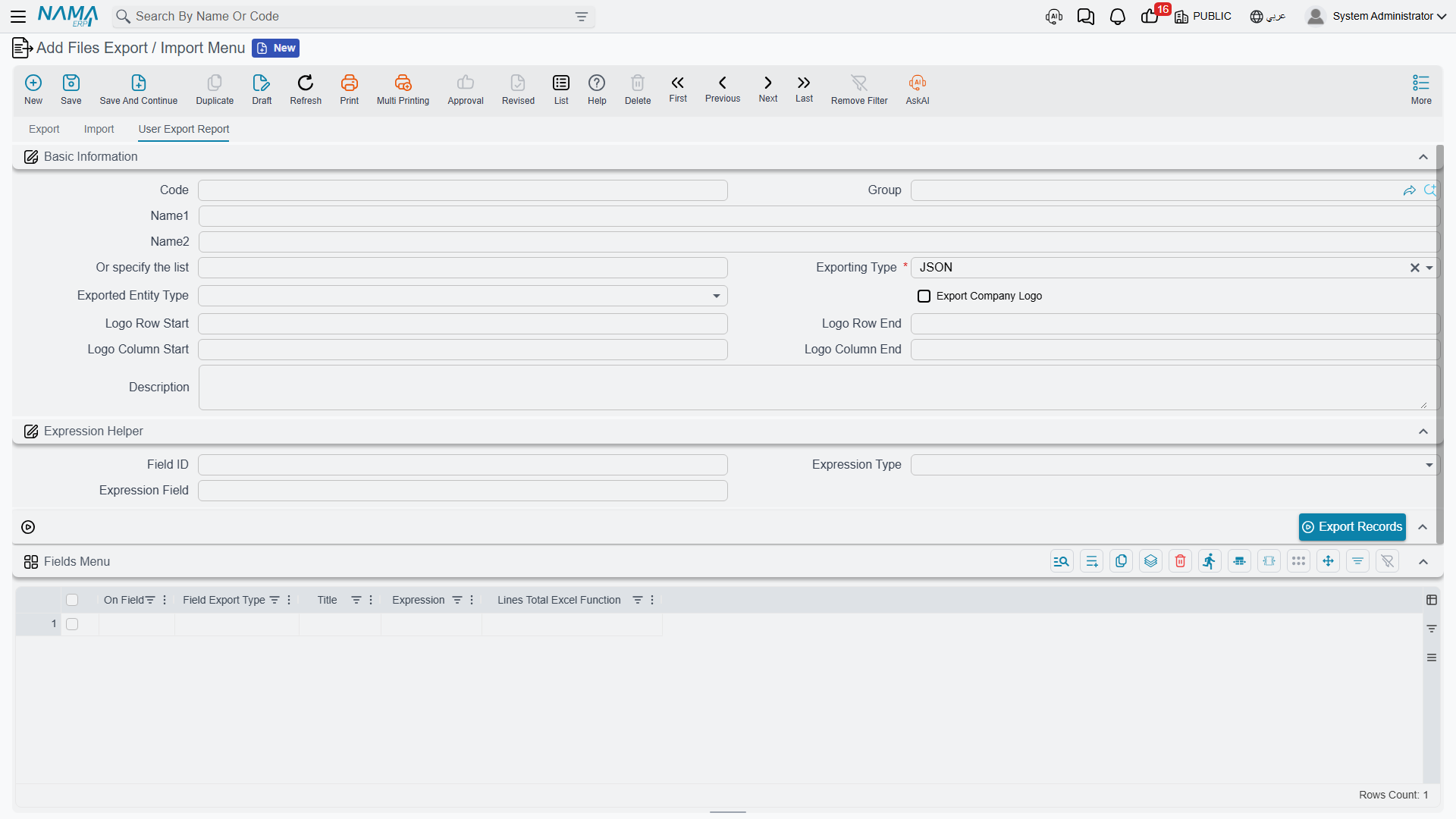Image resolution: width=1456 pixels, height=819 pixels.
Task: Open Exporting Type dropdown arrow
Action: pos(1429,268)
